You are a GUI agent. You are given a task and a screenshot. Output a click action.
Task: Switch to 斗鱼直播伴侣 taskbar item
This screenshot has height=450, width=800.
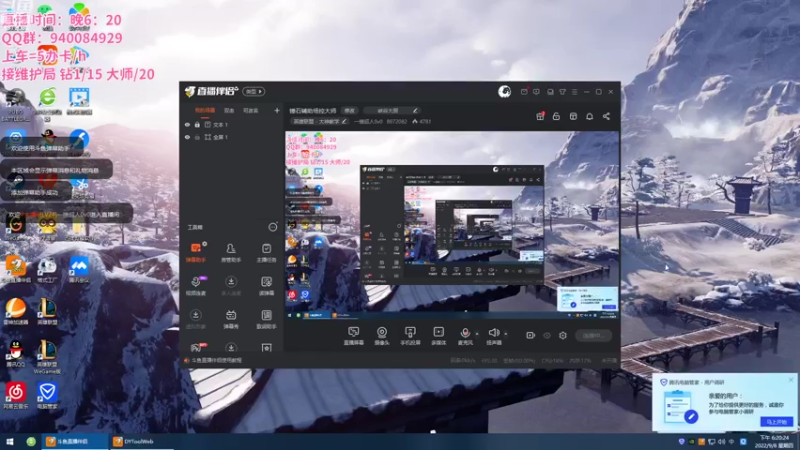pos(74,441)
